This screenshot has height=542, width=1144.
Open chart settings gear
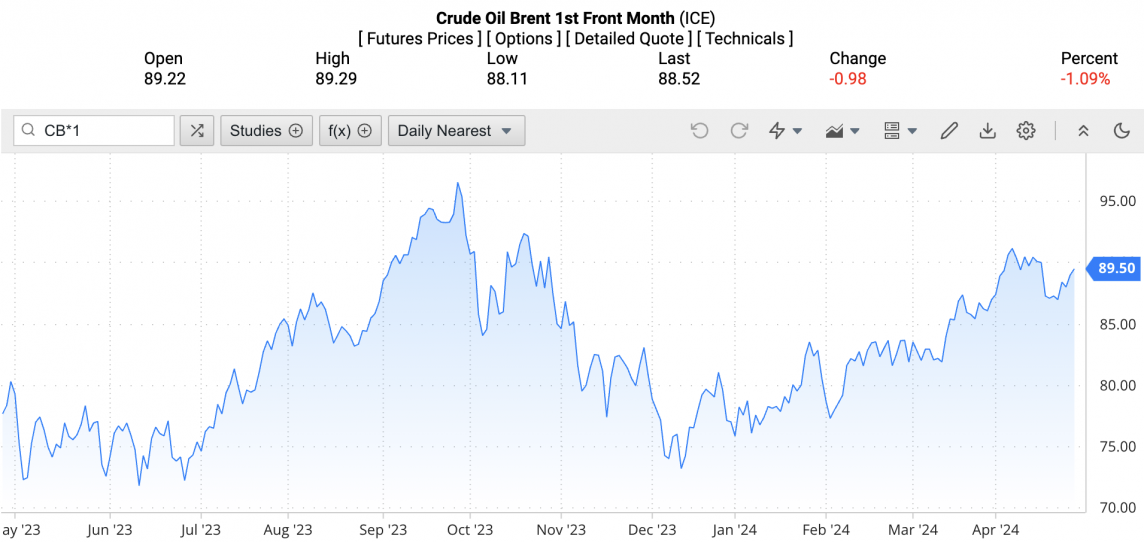1025,131
